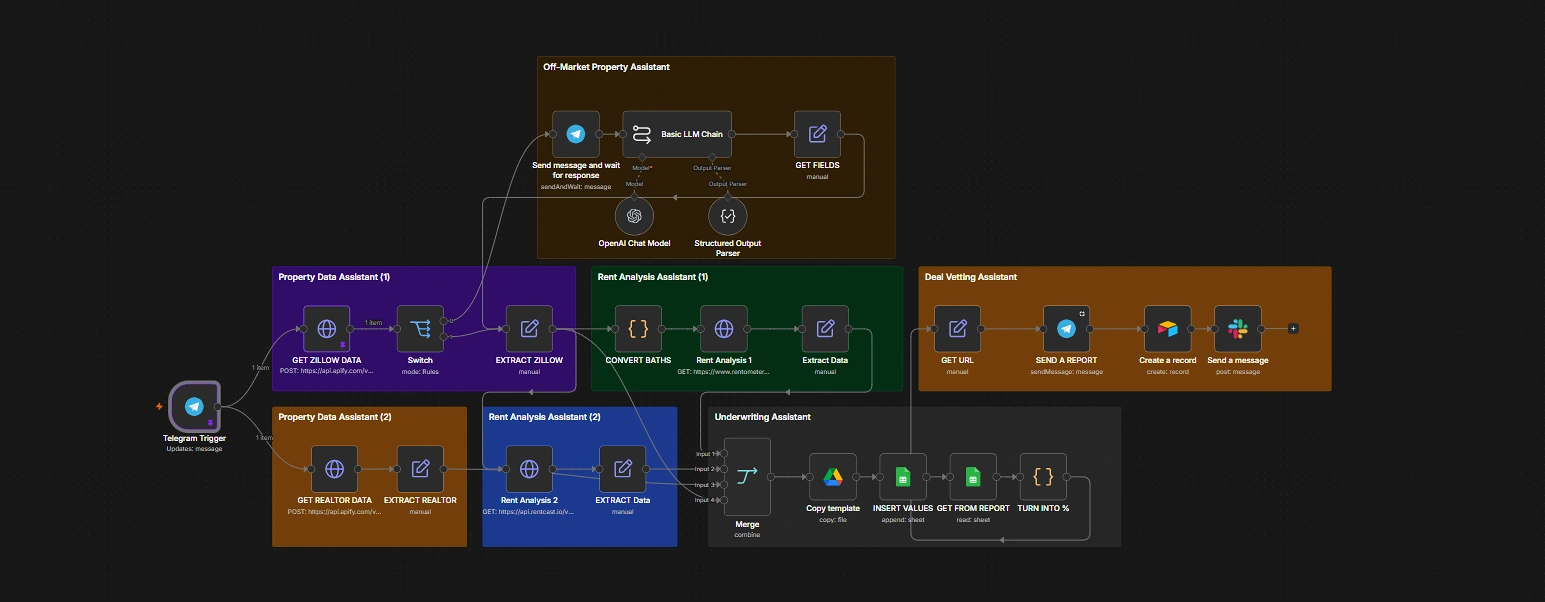Select the Telegram Trigger node

click(194, 406)
